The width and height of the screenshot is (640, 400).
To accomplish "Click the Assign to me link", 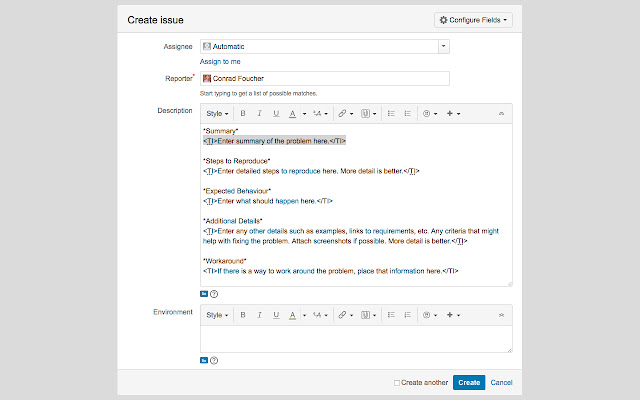I will click(x=218, y=61).
